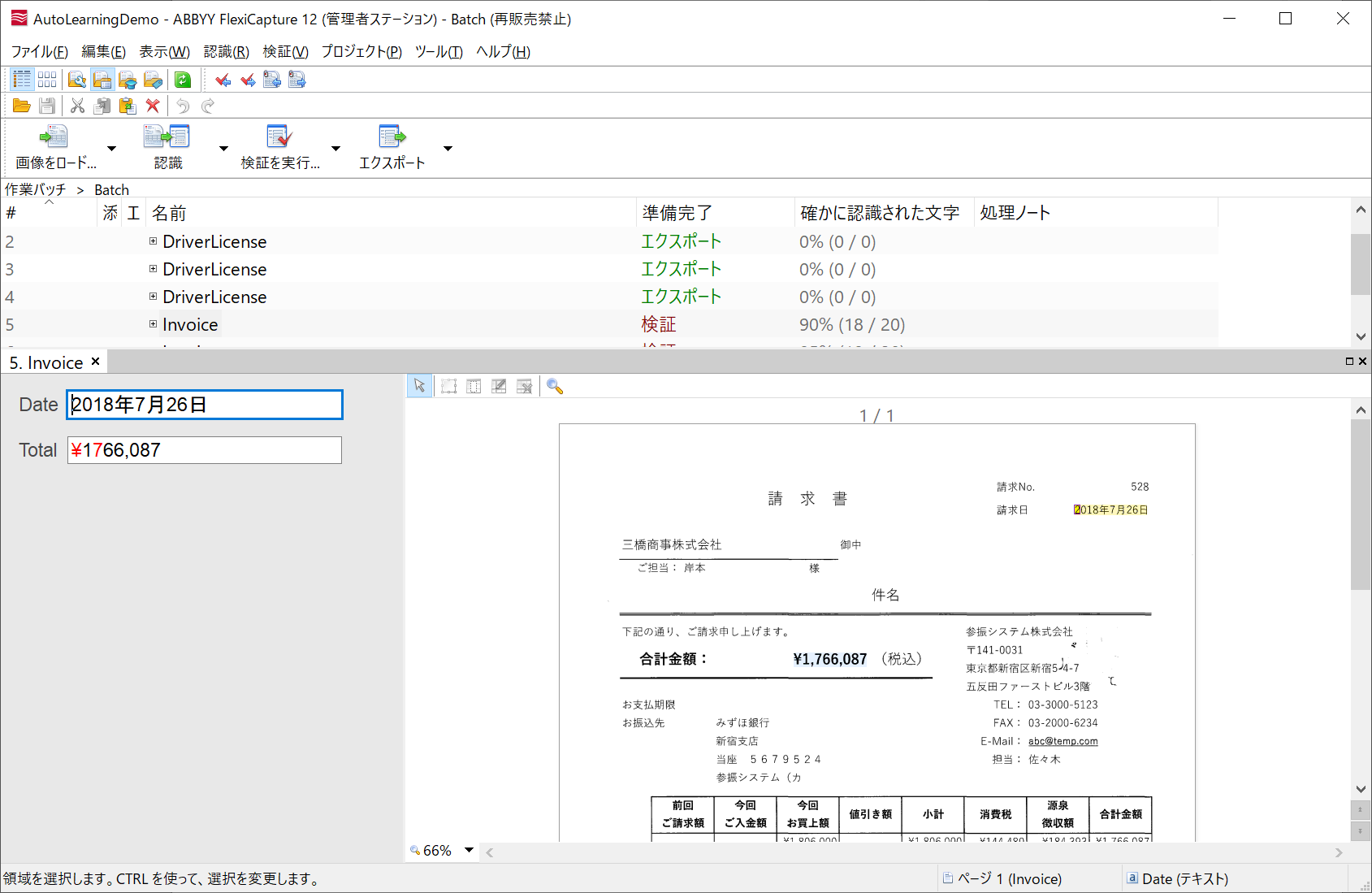Open the 表示 menu

point(164,51)
